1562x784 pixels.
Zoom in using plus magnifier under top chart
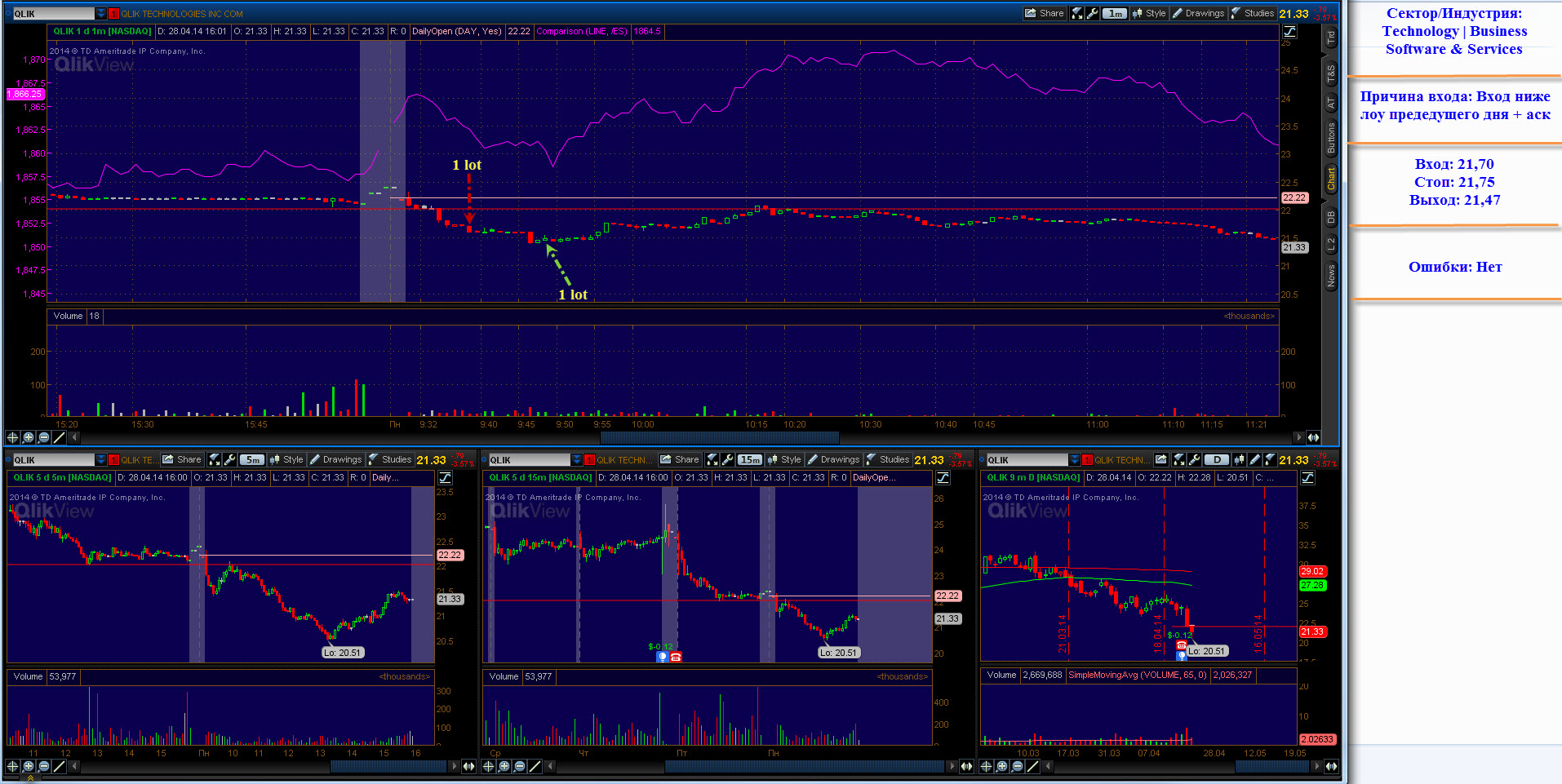29,437
